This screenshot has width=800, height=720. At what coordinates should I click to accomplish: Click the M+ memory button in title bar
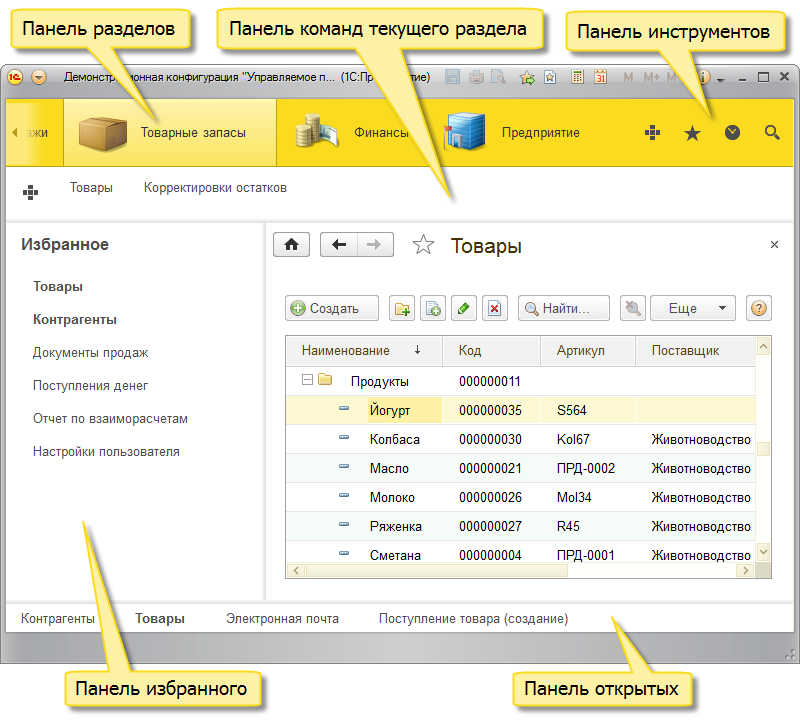(652, 78)
